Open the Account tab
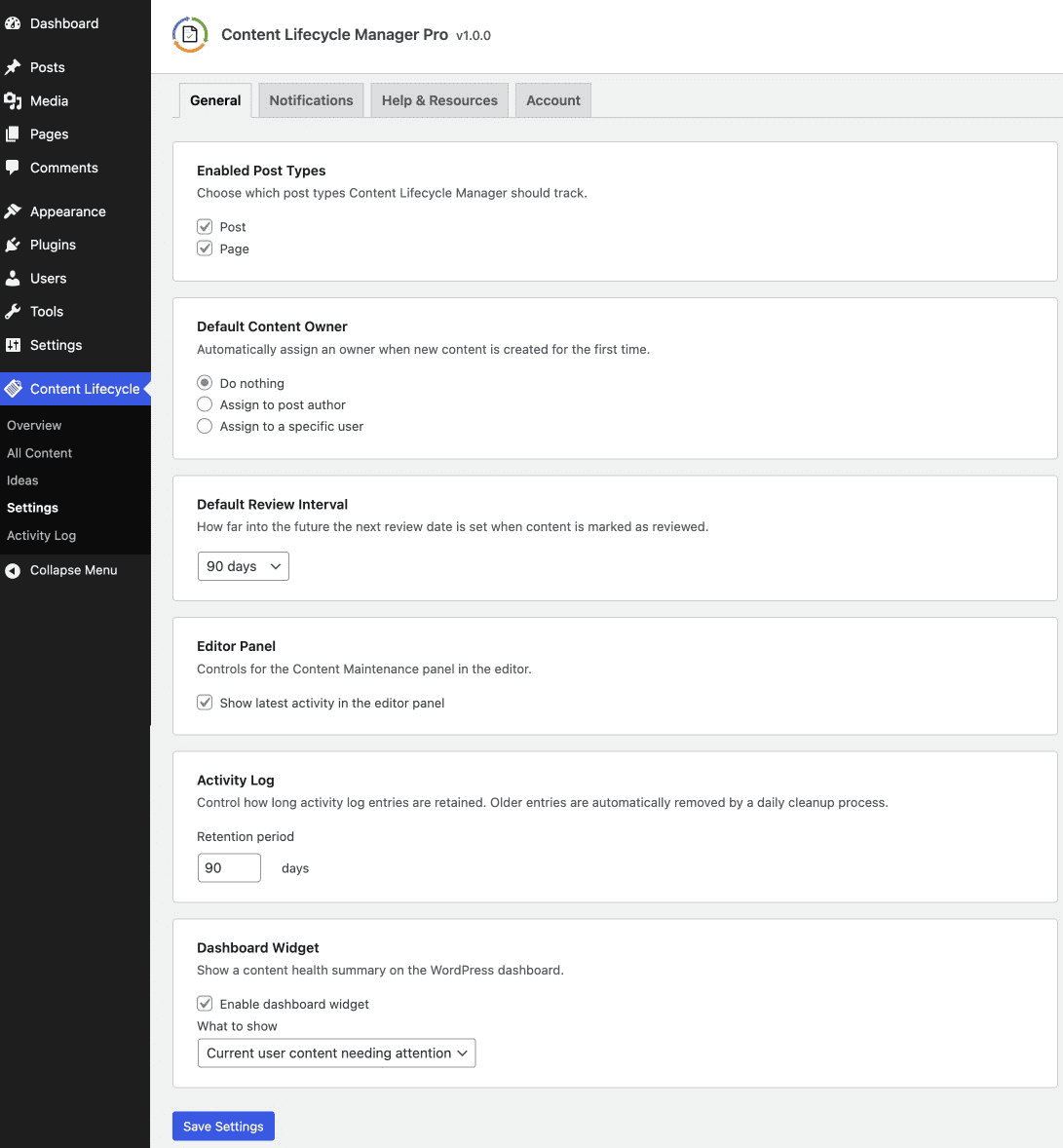Image resolution: width=1063 pixels, height=1148 pixels. (x=553, y=100)
